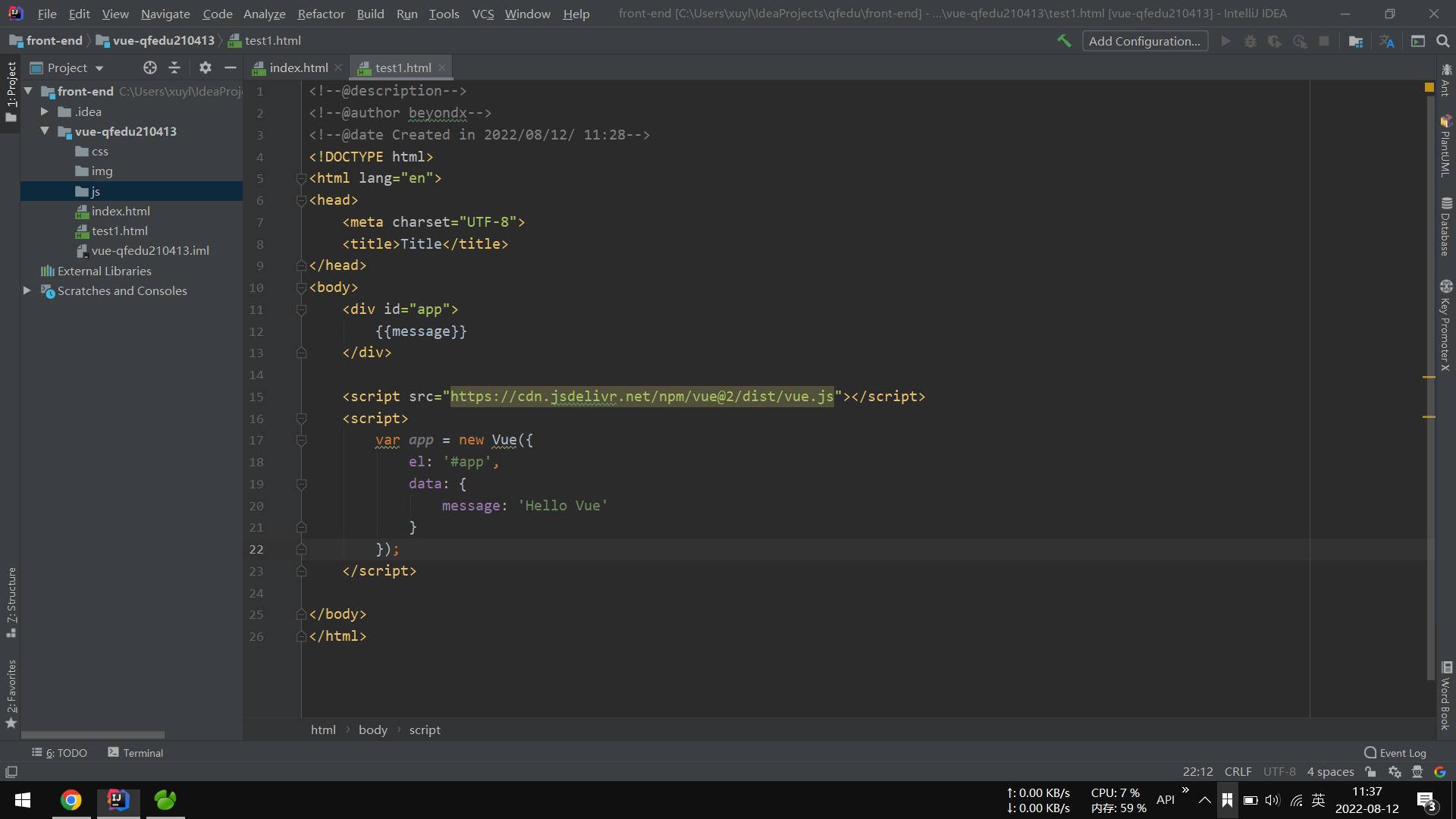
Task: Open the Structure tool window
Action: click(11, 602)
